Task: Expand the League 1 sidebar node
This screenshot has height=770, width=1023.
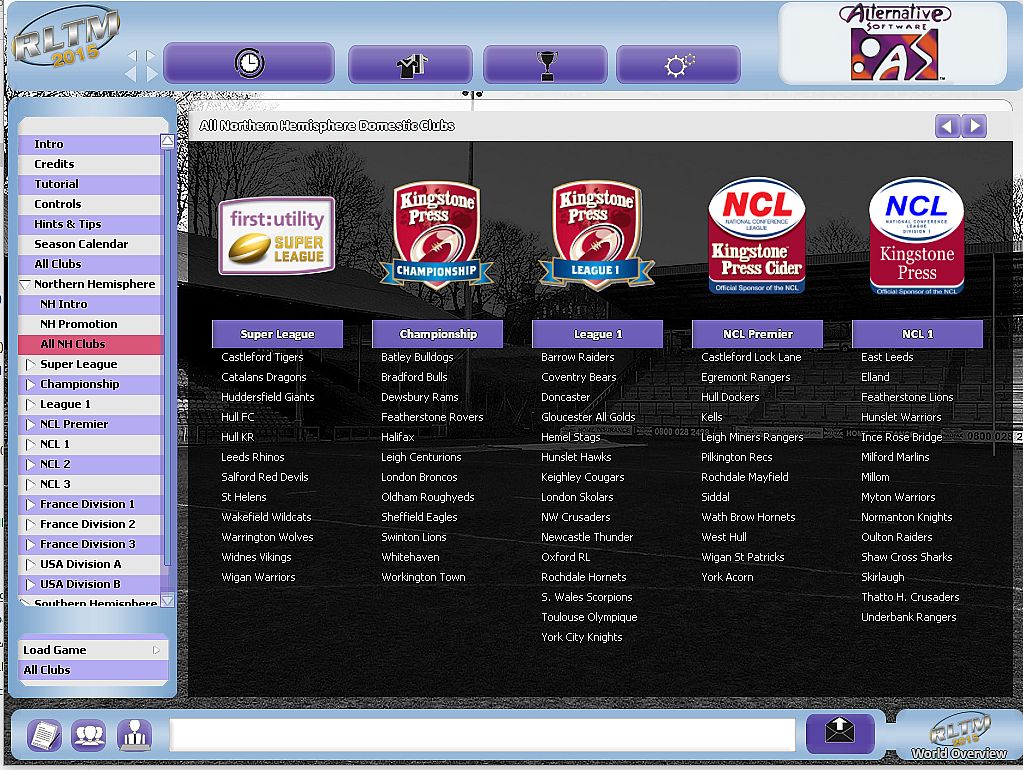Action: click(30, 405)
